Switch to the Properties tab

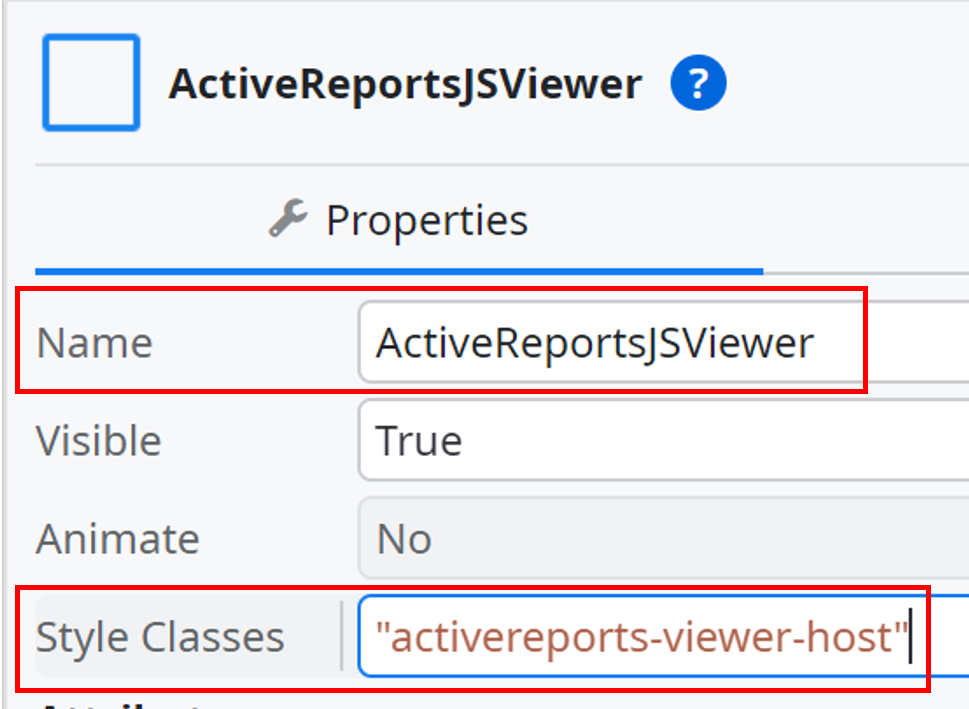(x=399, y=220)
